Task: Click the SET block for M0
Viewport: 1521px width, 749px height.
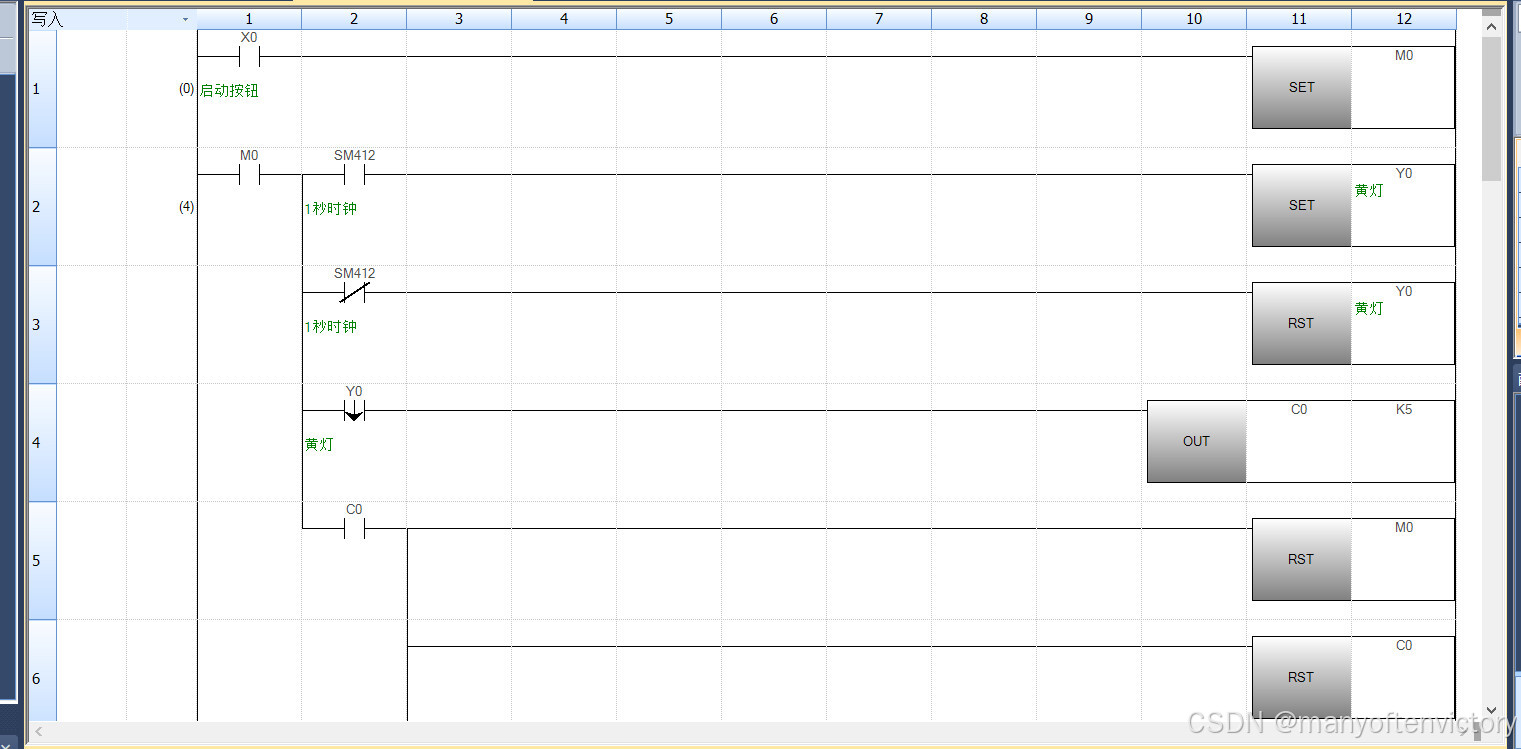Action: 1301,88
